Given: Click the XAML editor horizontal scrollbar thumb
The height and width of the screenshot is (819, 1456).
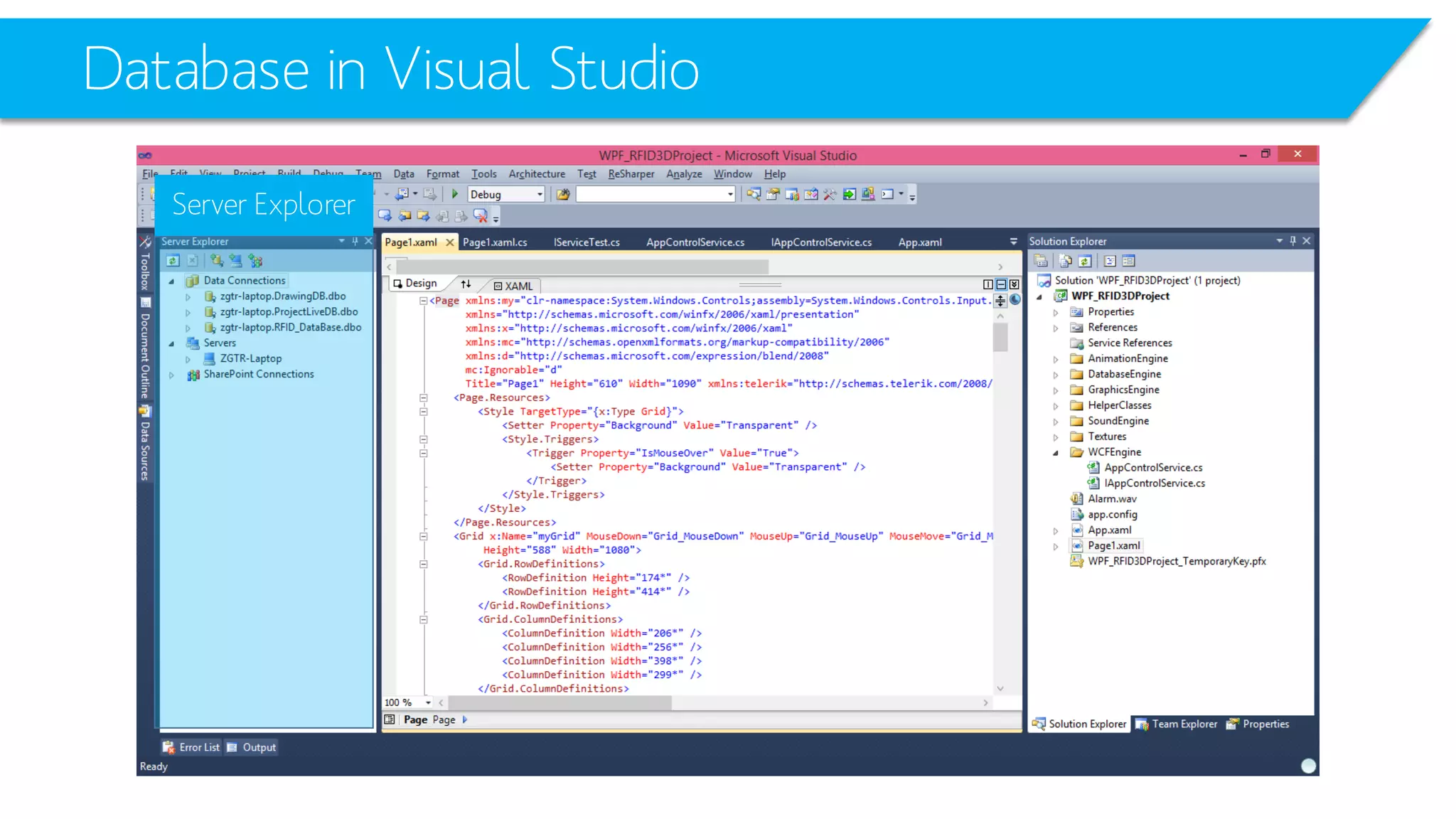Looking at the screenshot, I should pos(560,702).
